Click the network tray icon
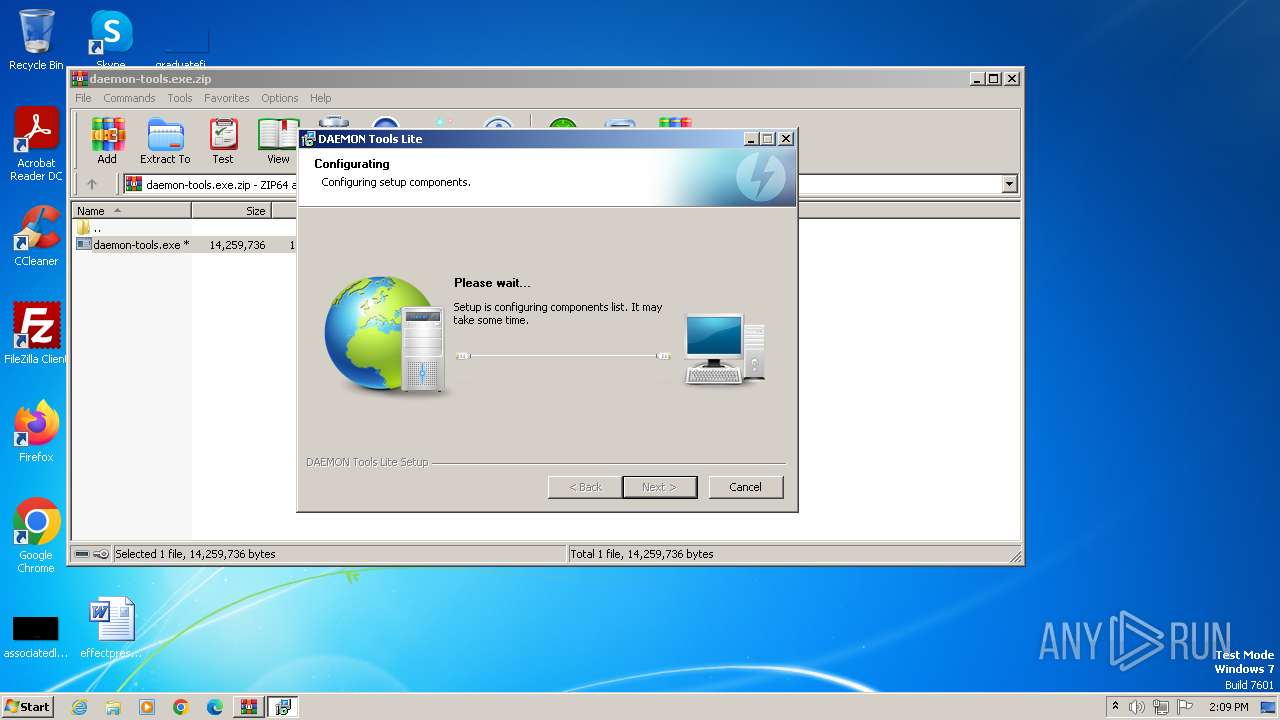 click(1161, 707)
